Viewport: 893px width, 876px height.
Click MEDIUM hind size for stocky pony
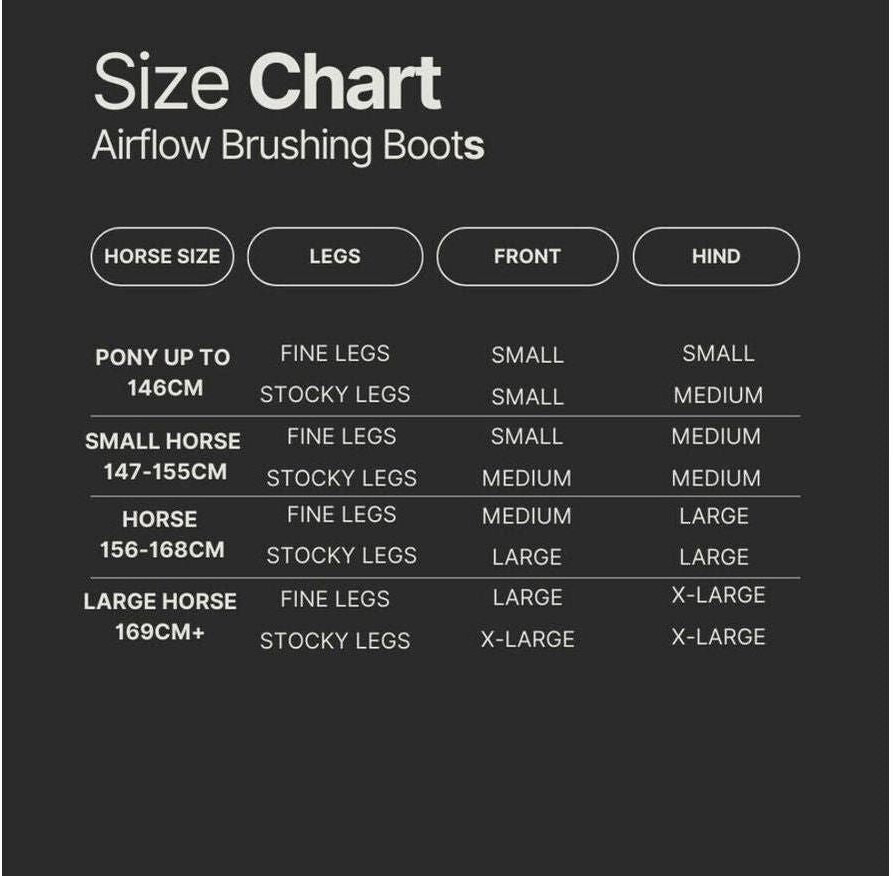(718, 396)
